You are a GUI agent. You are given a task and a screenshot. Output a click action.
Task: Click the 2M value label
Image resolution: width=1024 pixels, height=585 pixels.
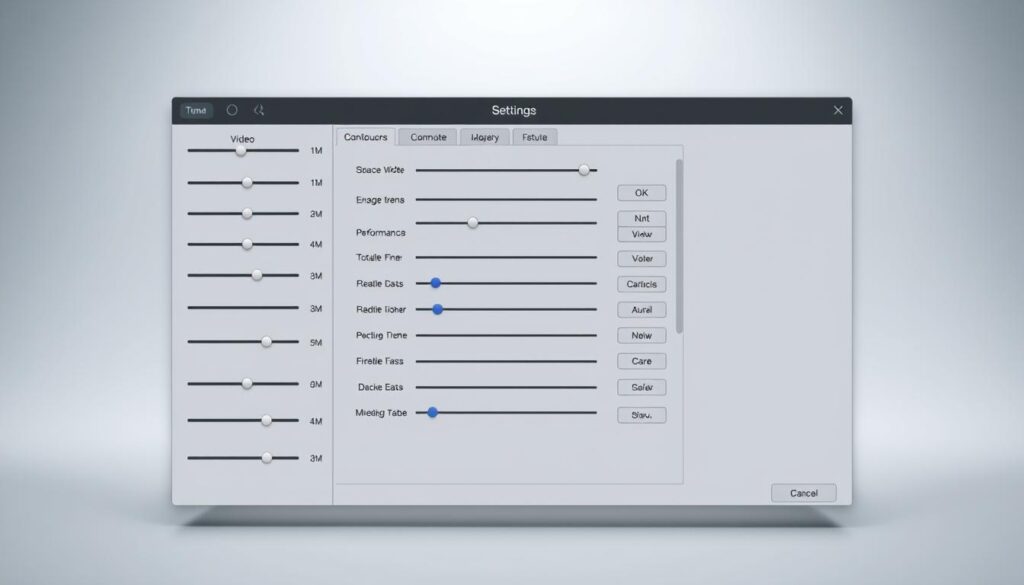316,214
